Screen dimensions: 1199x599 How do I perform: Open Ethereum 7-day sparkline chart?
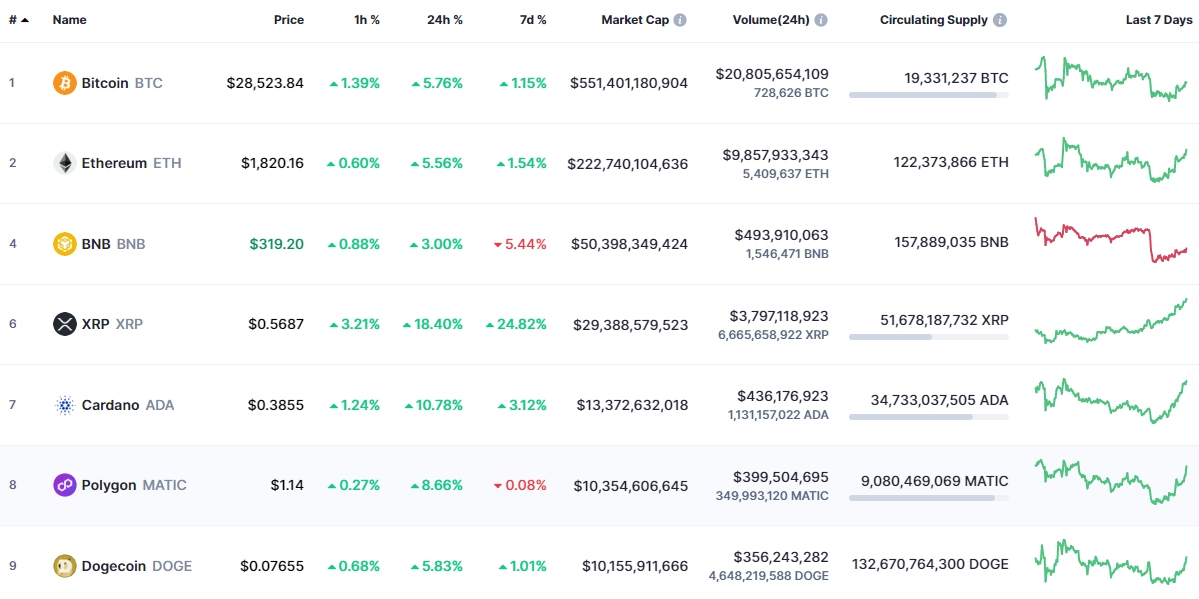1111,160
